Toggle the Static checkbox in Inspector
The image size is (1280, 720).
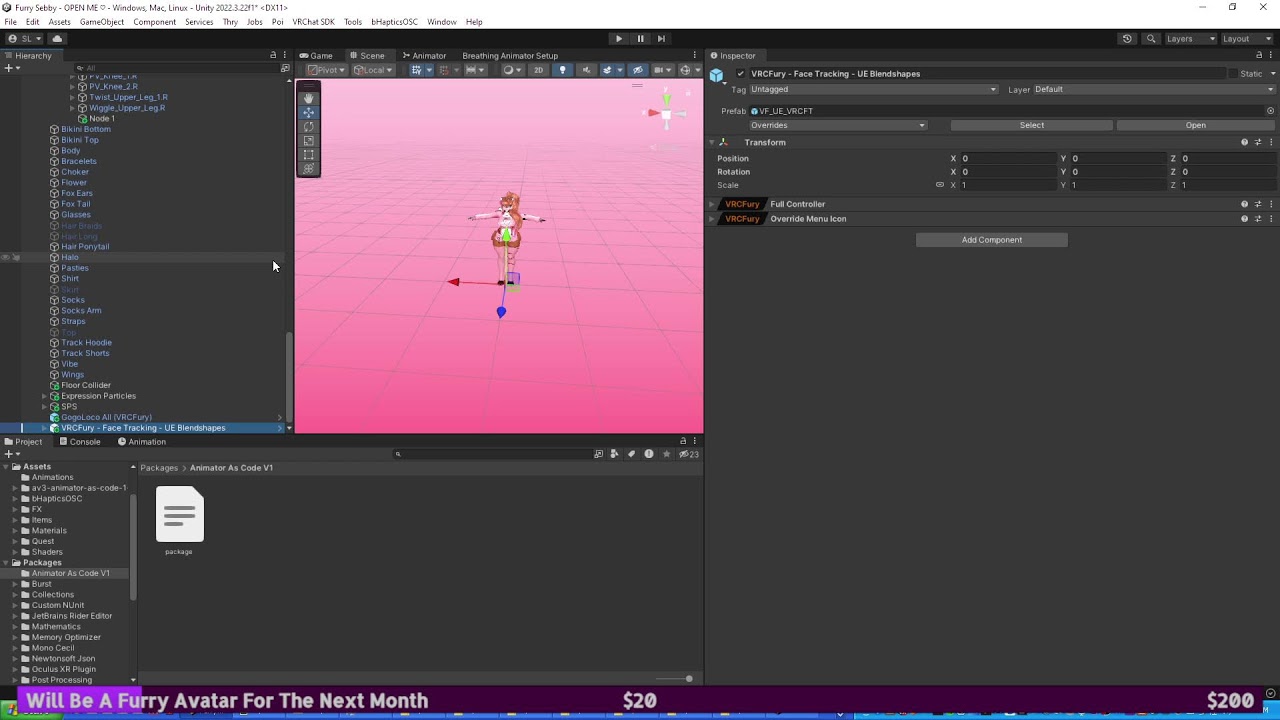pos(1232,74)
